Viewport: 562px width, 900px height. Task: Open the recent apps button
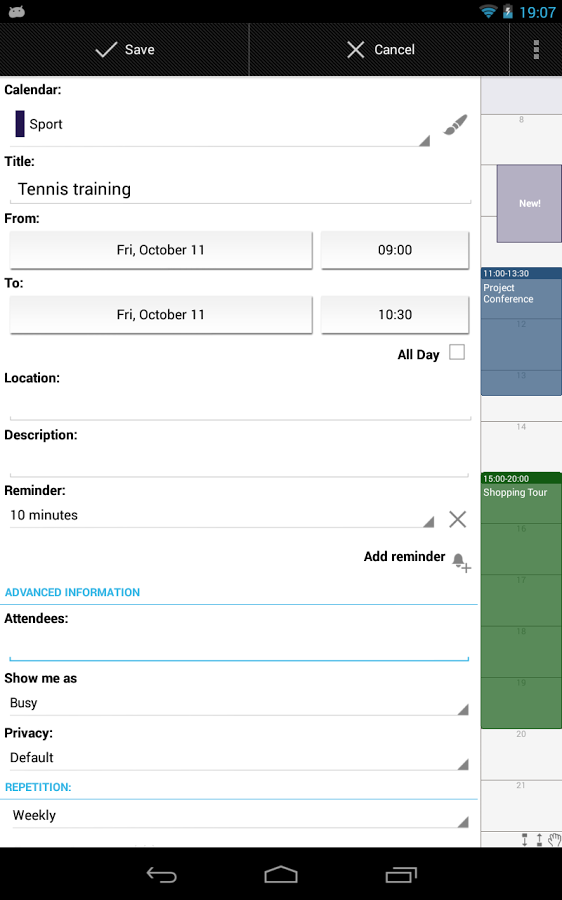401,875
